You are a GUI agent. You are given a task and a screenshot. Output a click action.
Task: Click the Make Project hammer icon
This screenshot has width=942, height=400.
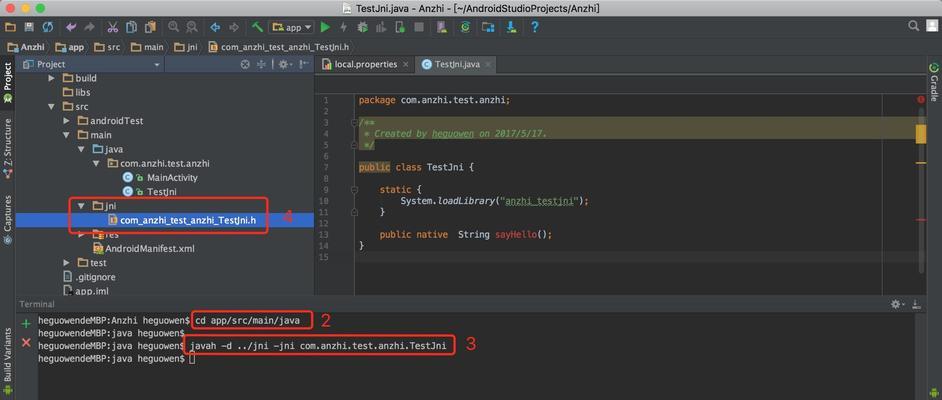257,27
